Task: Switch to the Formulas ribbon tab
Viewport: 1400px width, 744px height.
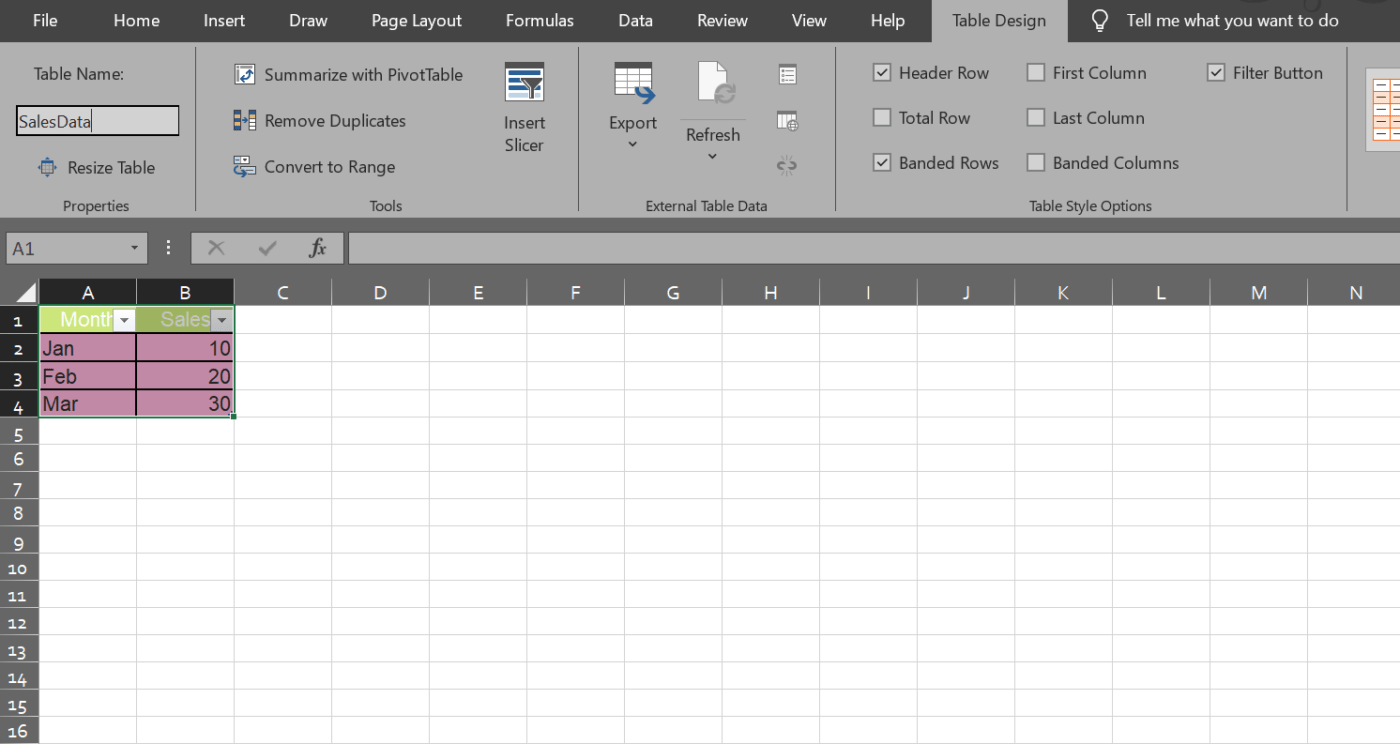Action: [x=539, y=20]
